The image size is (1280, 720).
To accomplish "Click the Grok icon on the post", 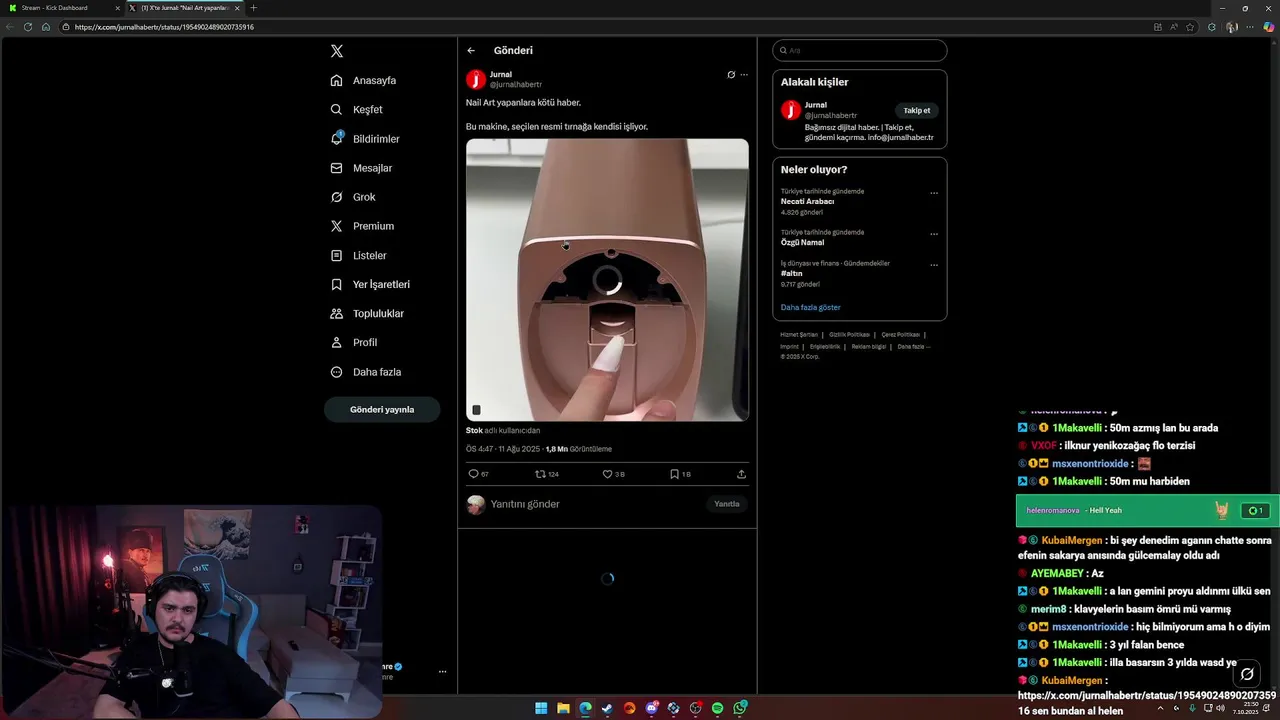I will [x=731, y=75].
